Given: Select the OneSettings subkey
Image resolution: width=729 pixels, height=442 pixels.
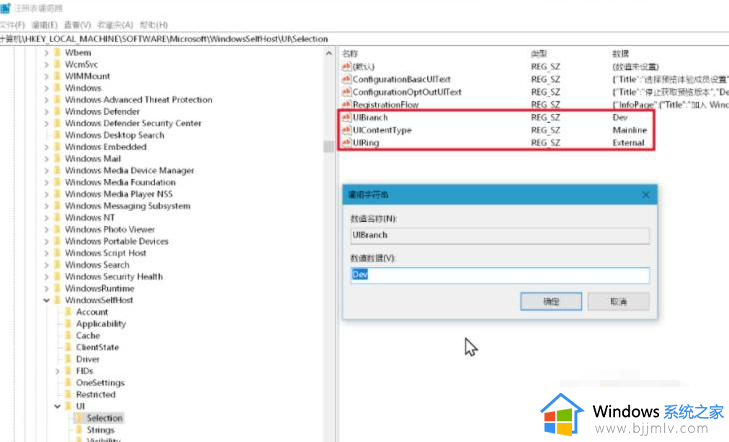Looking at the screenshot, I should click(100, 383).
